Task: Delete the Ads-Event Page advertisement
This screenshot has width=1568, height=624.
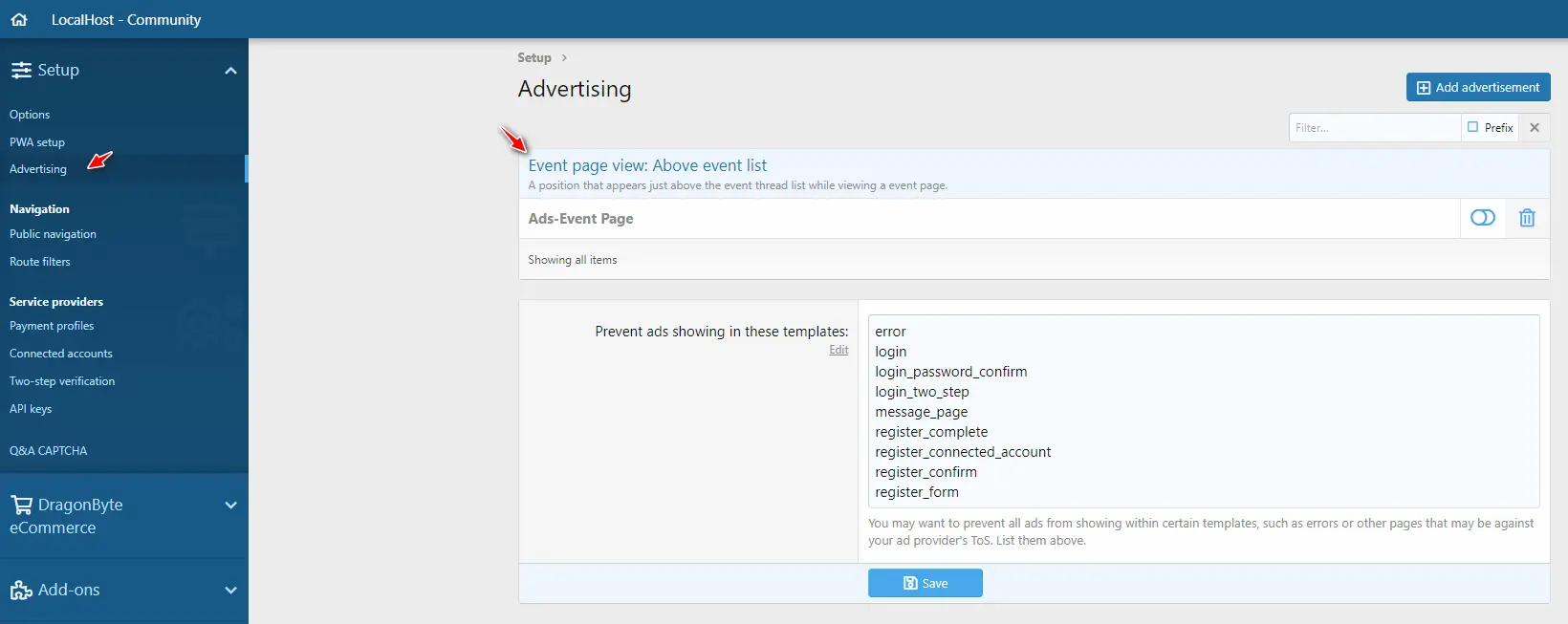Action: pos(1527,218)
